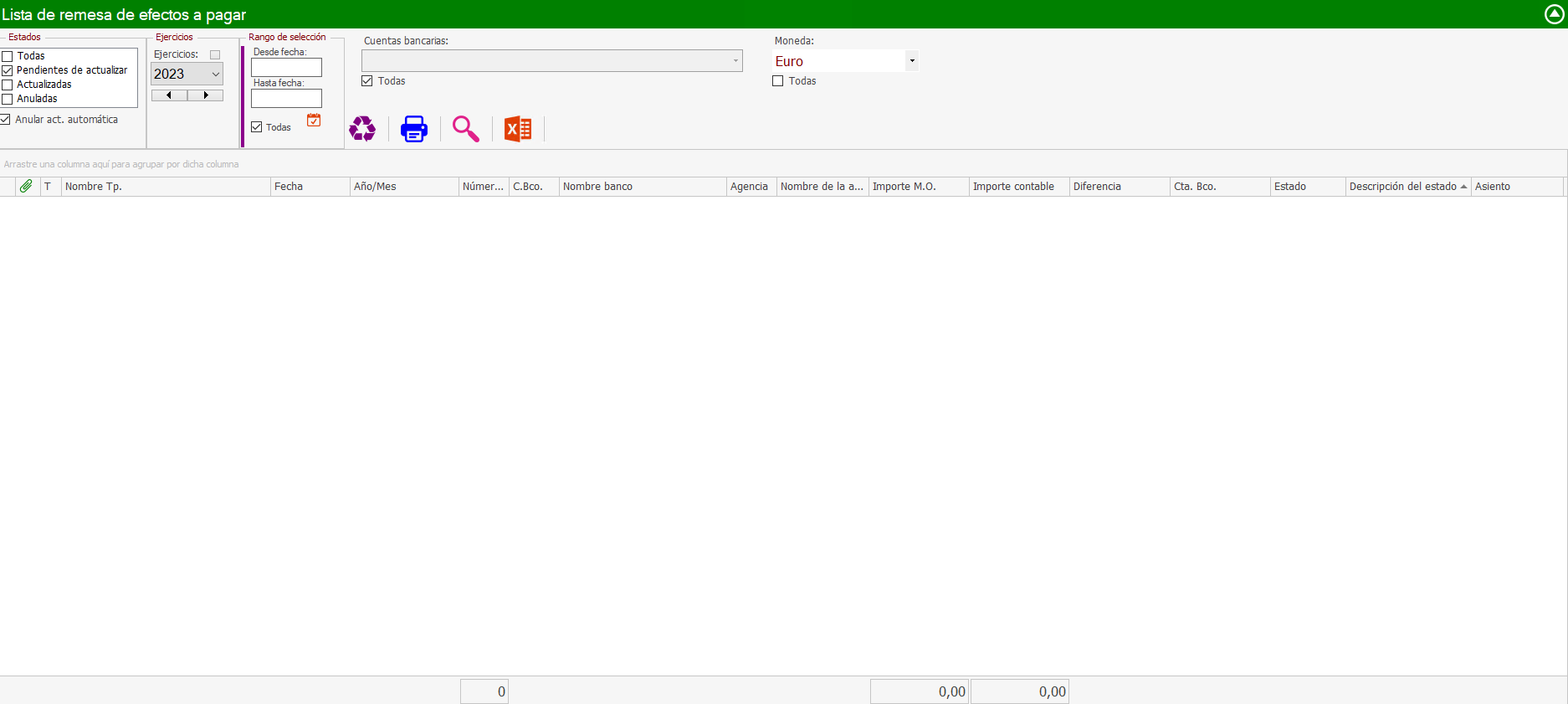Screen dimensions: 1568x704
Task: Uncheck Pendientes de actualizar
Action: [x=8, y=71]
